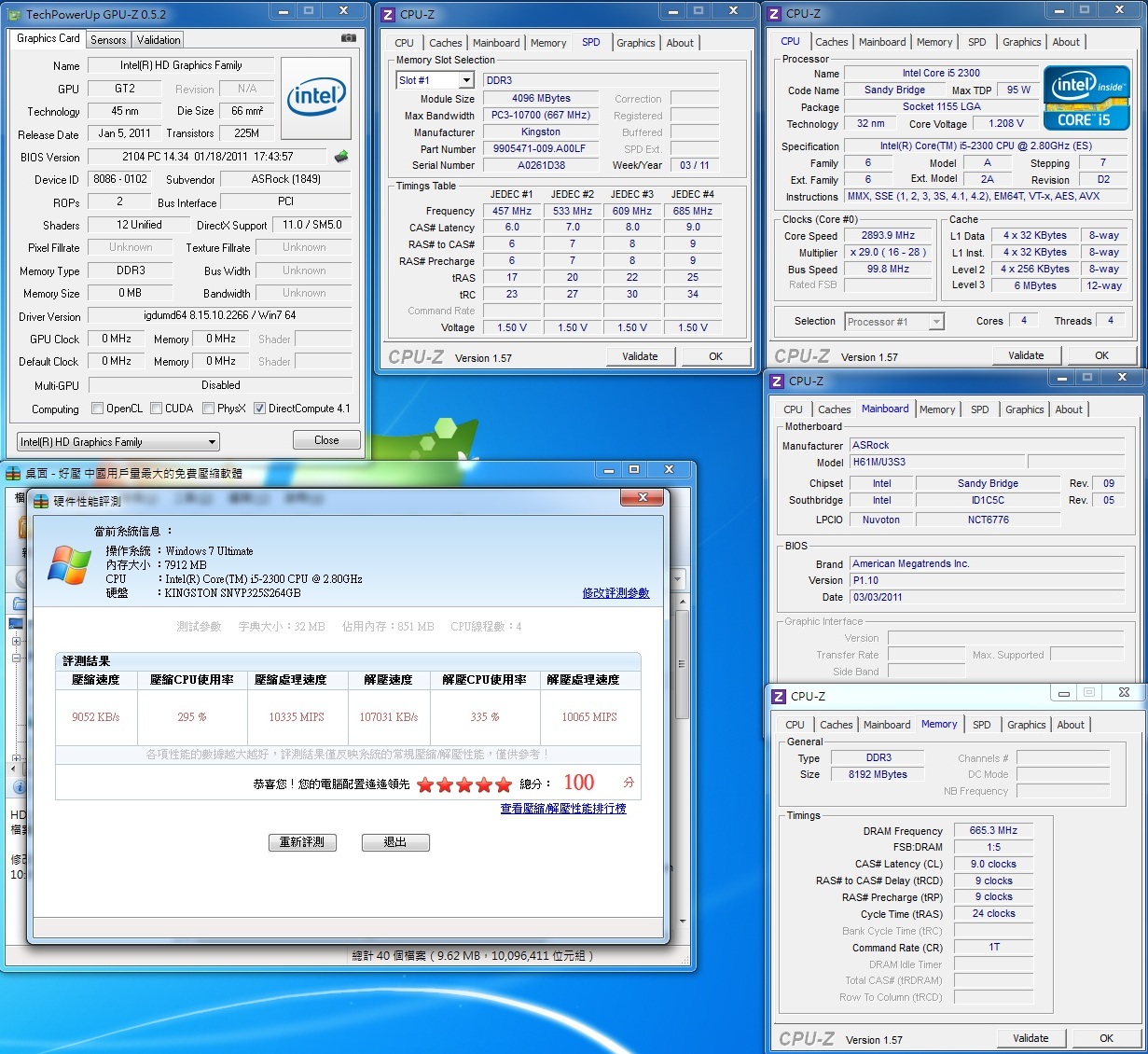1148x1054 pixels.
Task: Click Validate in the CPU-Z Memory window
Action: tap(1030, 1038)
